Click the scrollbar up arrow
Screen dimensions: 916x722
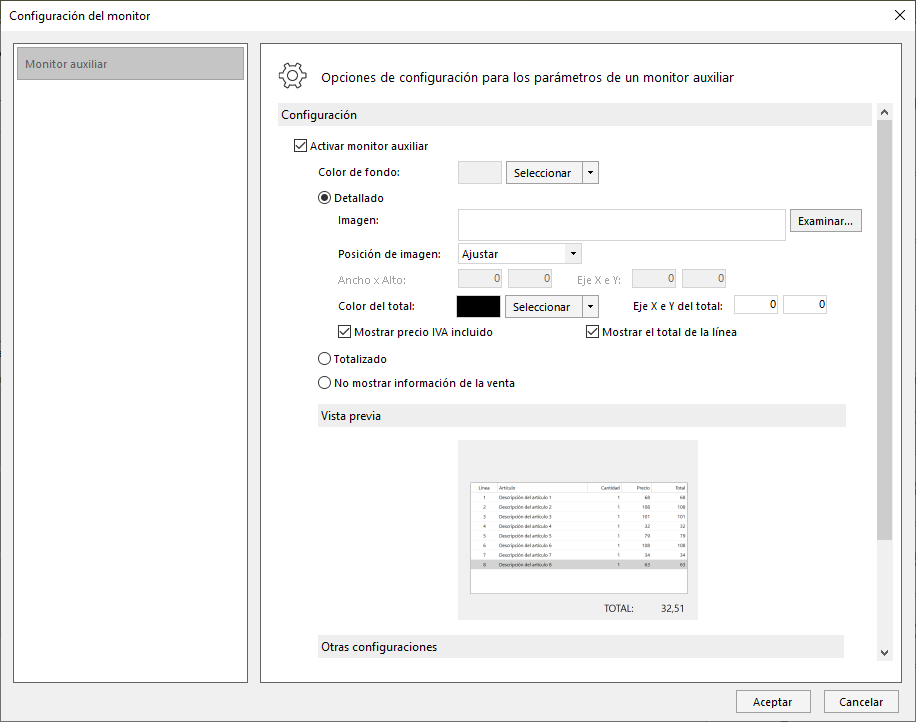click(884, 112)
